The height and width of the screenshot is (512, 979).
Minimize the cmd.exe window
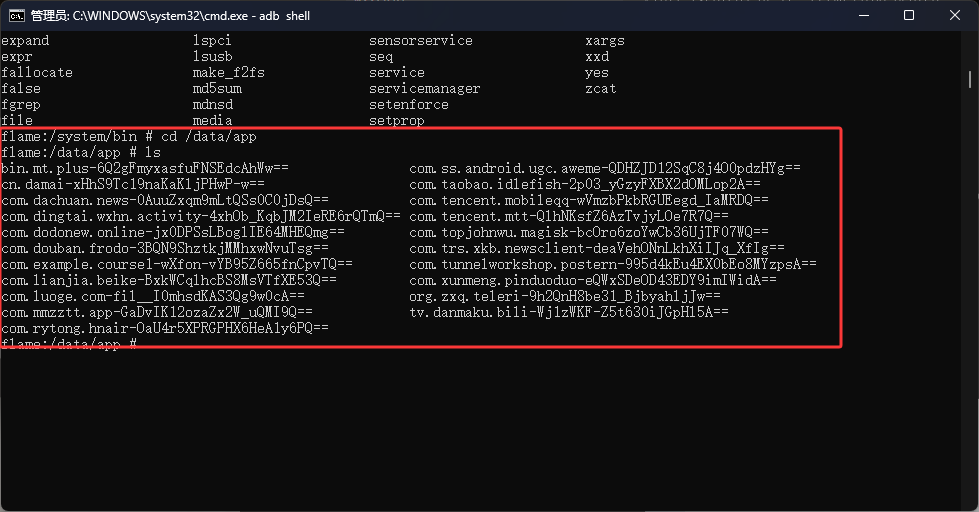[864, 16]
